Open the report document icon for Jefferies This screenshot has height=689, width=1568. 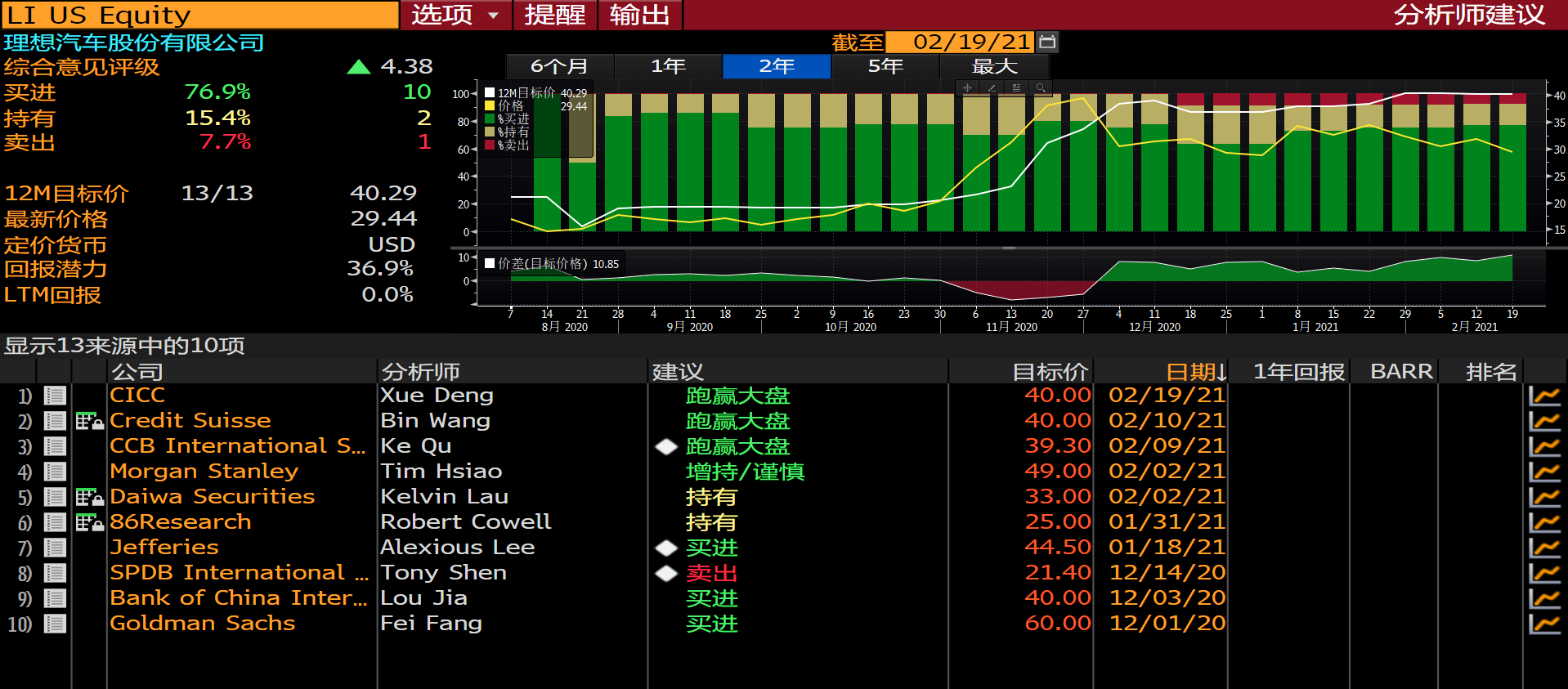55,548
